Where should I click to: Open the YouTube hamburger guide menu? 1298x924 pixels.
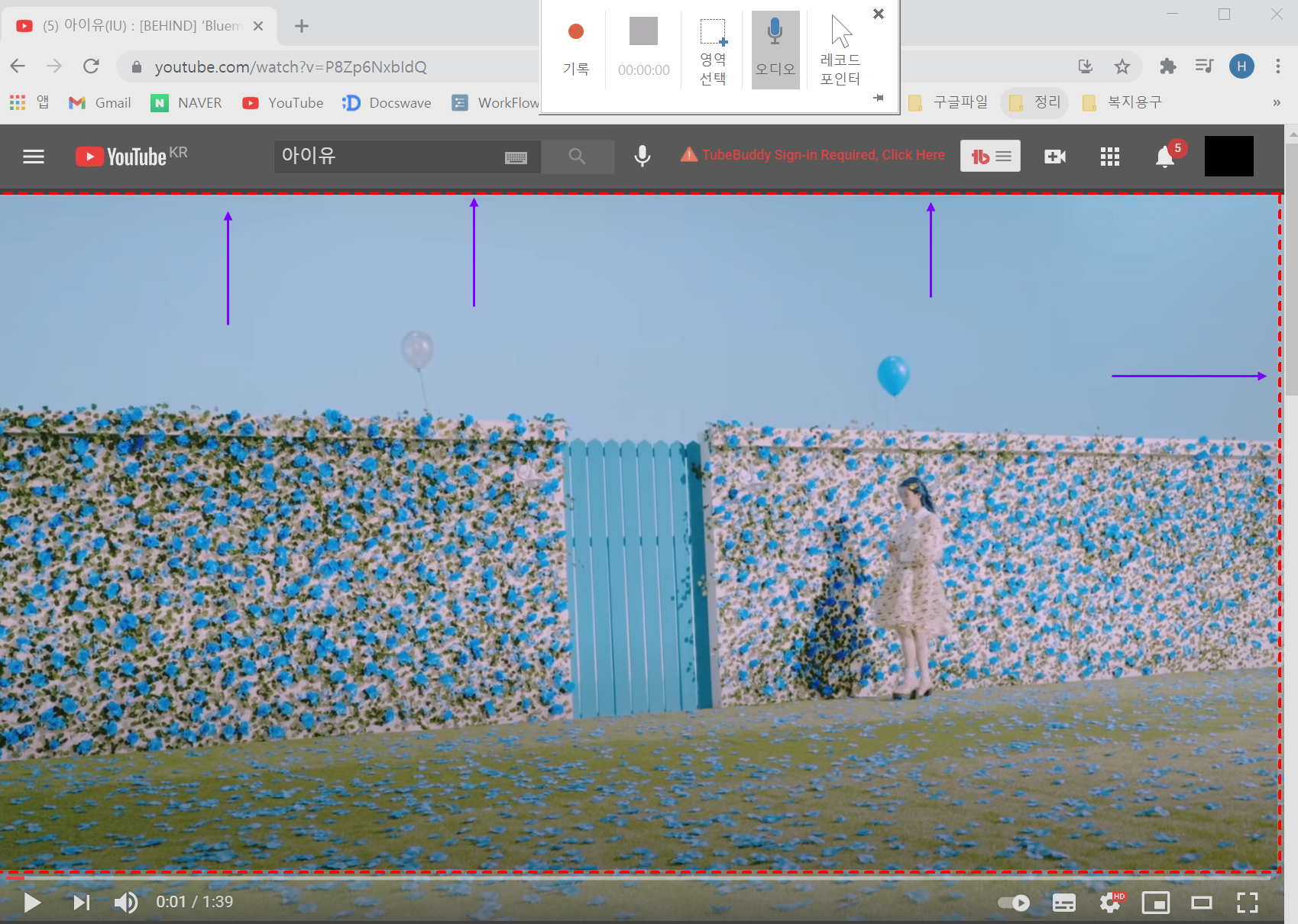pos(34,157)
